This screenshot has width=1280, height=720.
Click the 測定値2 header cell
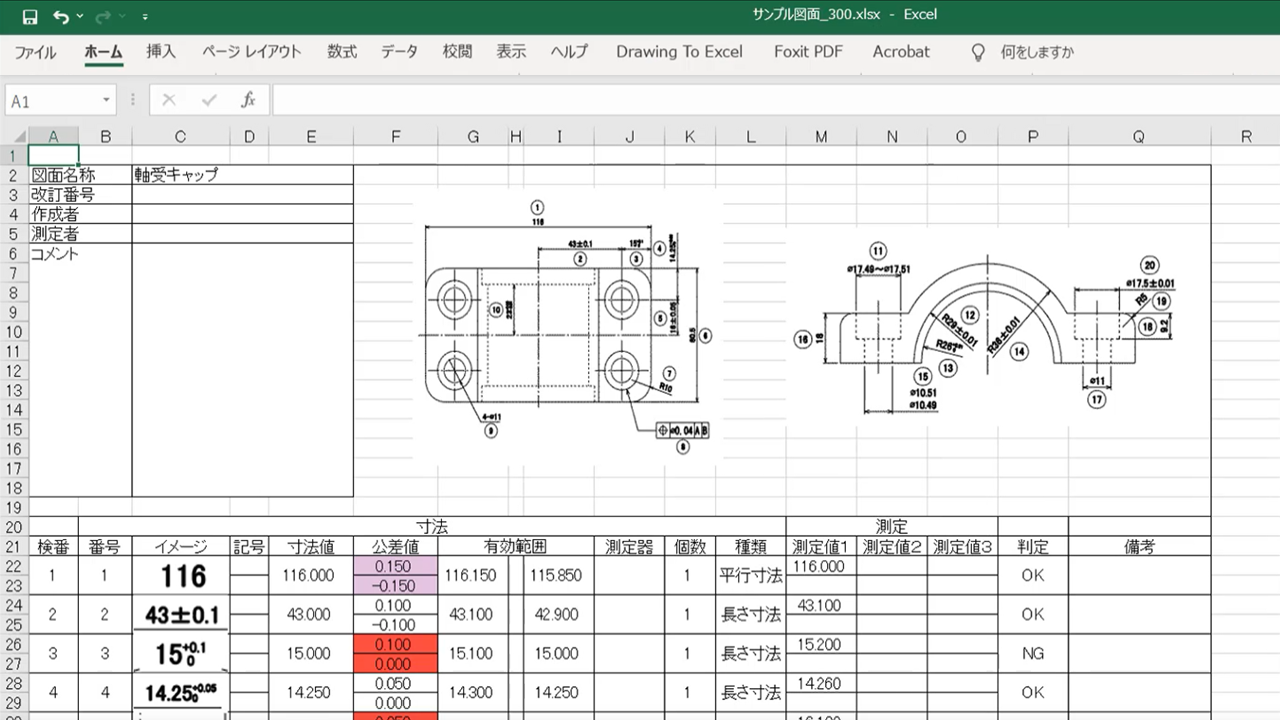click(x=892, y=546)
